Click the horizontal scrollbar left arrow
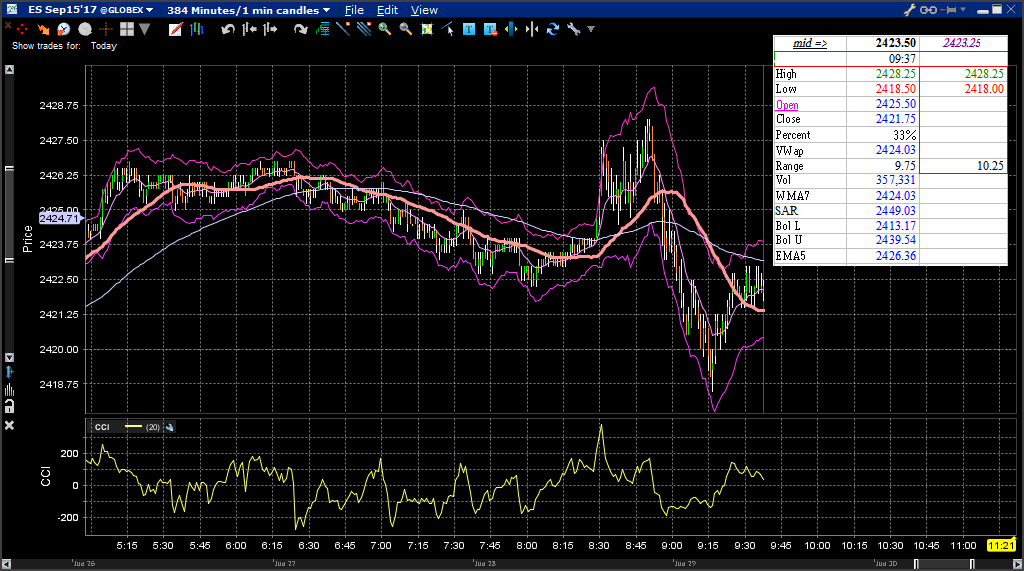 tap(6, 564)
